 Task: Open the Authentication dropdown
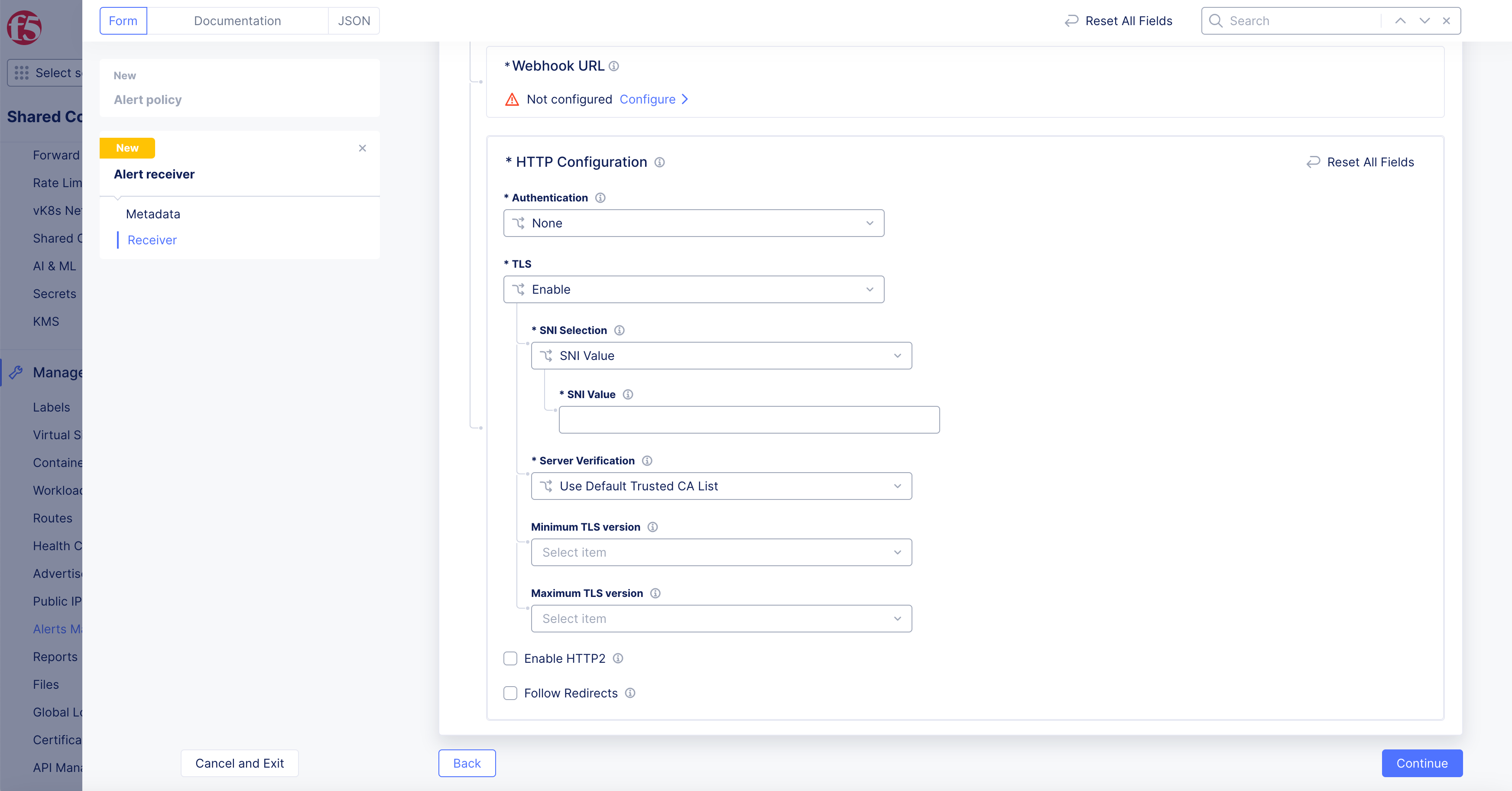pyautogui.click(x=693, y=223)
